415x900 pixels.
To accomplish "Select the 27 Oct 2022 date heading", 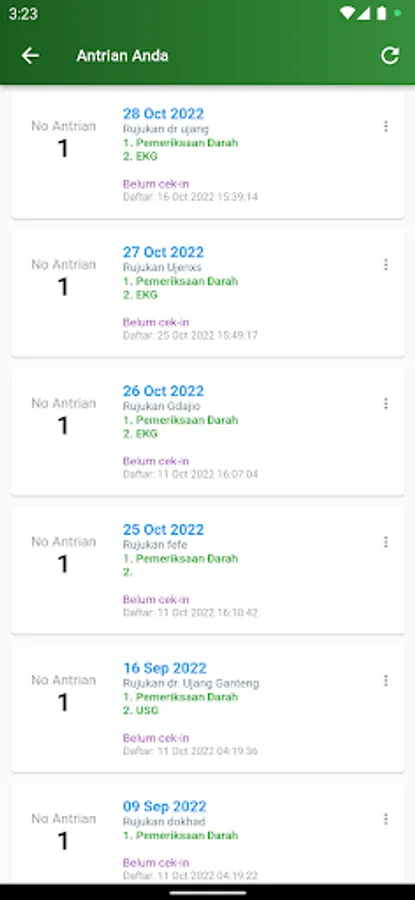I will coord(163,252).
